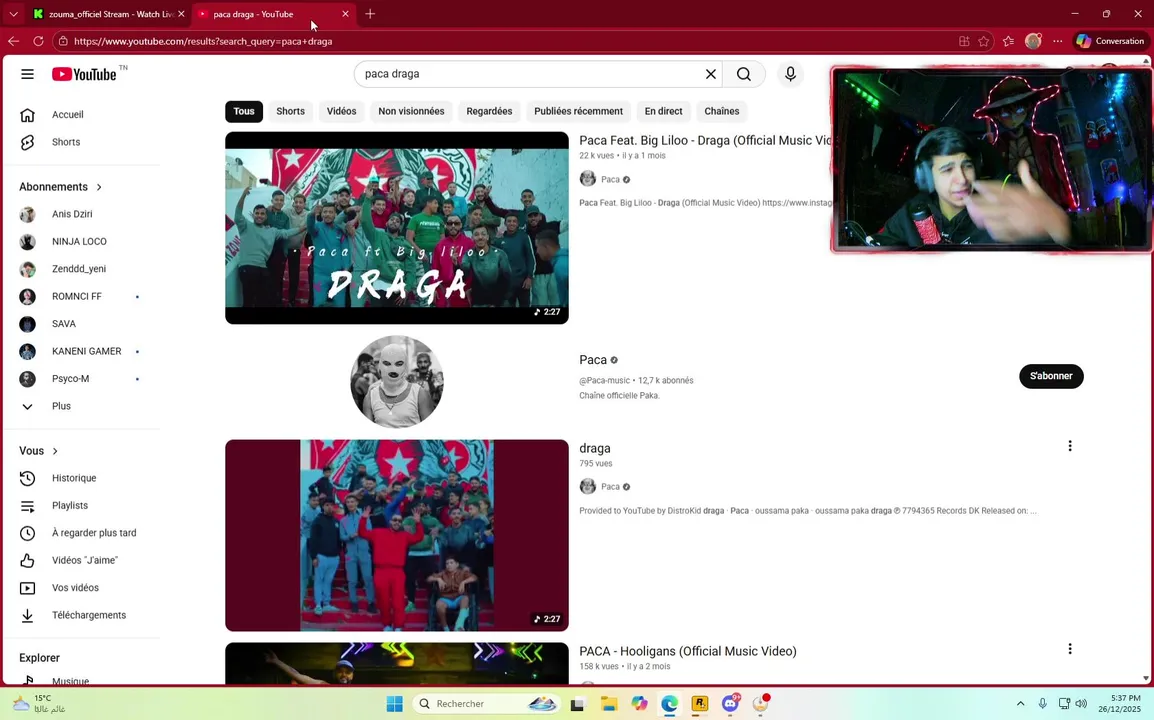Play the draga red tracksuit thumbnail
This screenshot has width=1154, height=720.
(397, 535)
